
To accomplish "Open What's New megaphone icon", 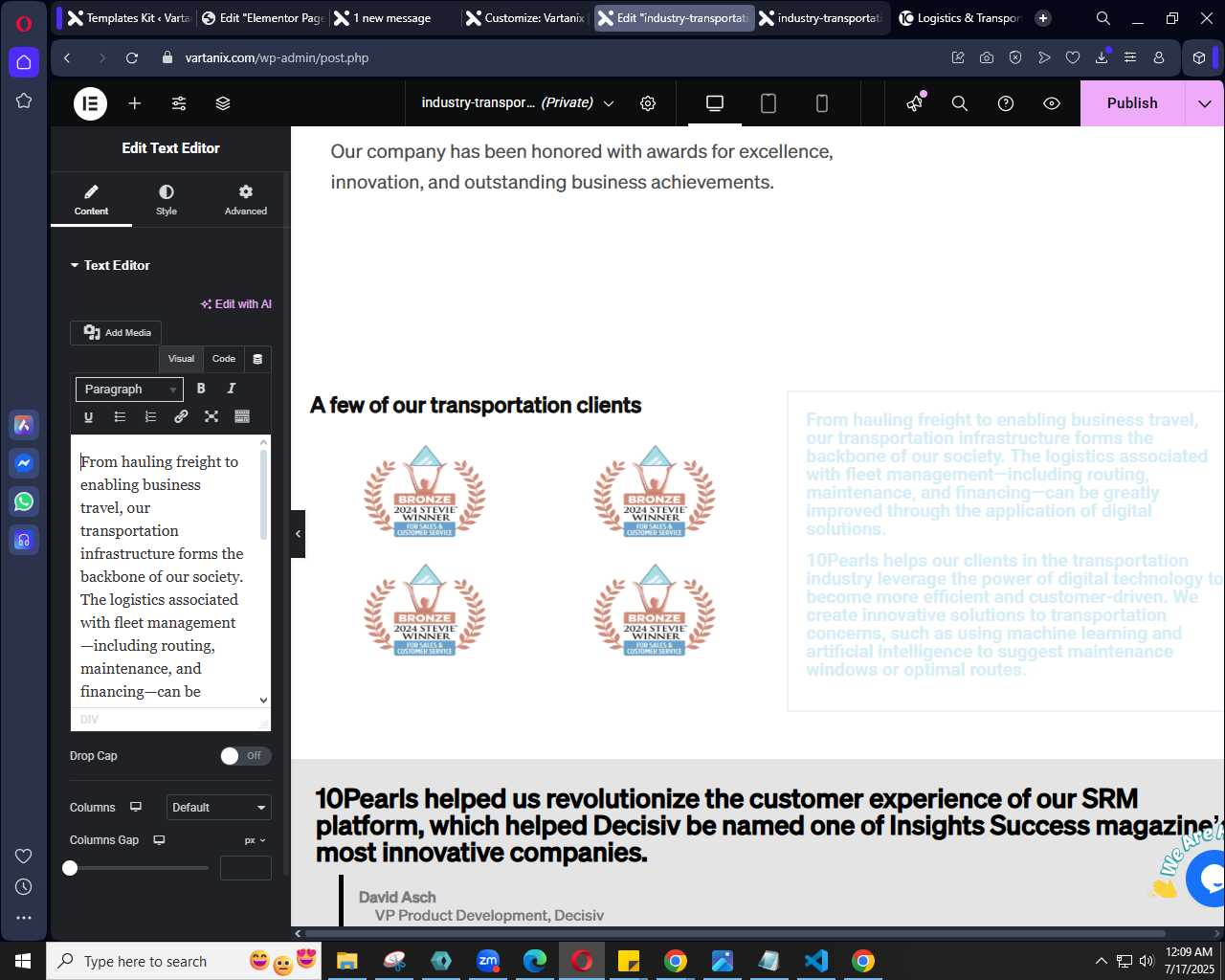I will (916, 102).
